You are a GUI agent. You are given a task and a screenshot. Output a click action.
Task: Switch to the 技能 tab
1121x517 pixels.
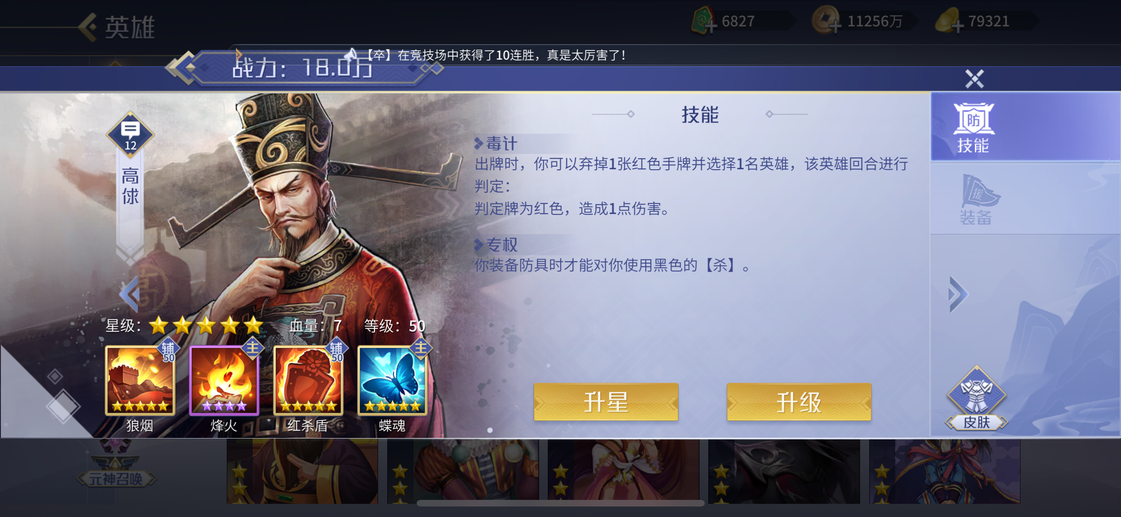coord(973,127)
